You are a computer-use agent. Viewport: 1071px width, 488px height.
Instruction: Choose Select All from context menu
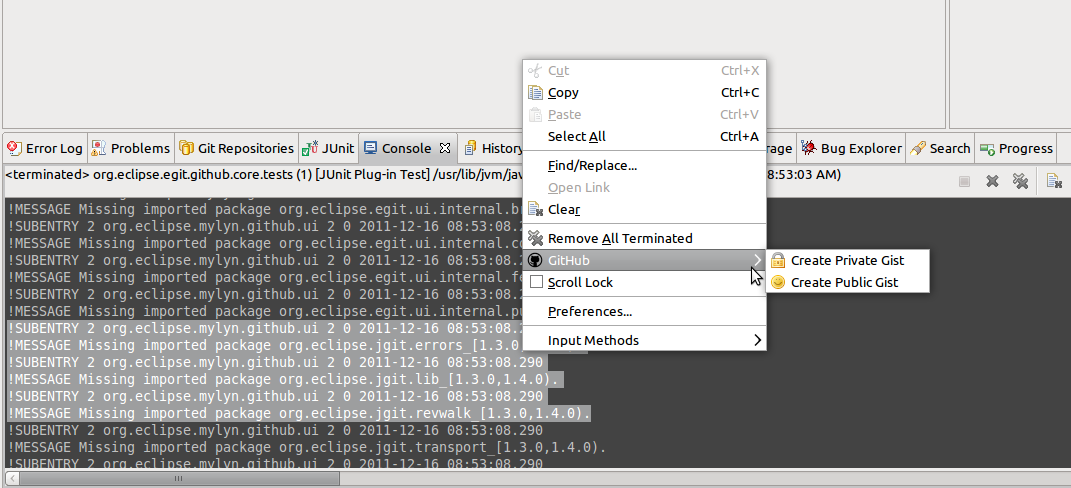click(x=644, y=136)
